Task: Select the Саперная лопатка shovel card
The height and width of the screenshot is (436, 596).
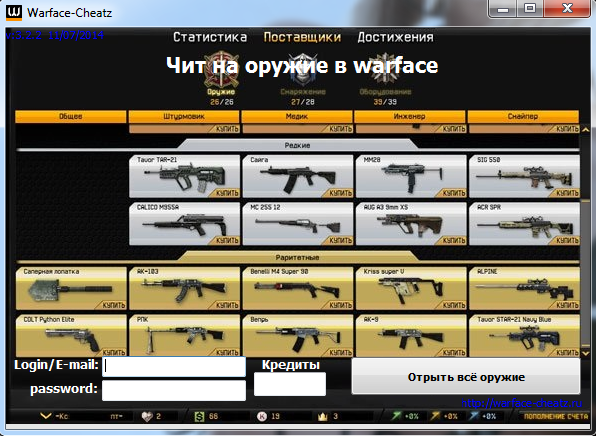Action: (x=71, y=288)
